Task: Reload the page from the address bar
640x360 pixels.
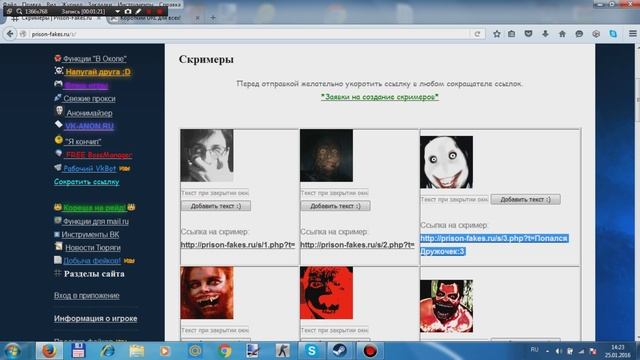Action: click(x=477, y=34)
